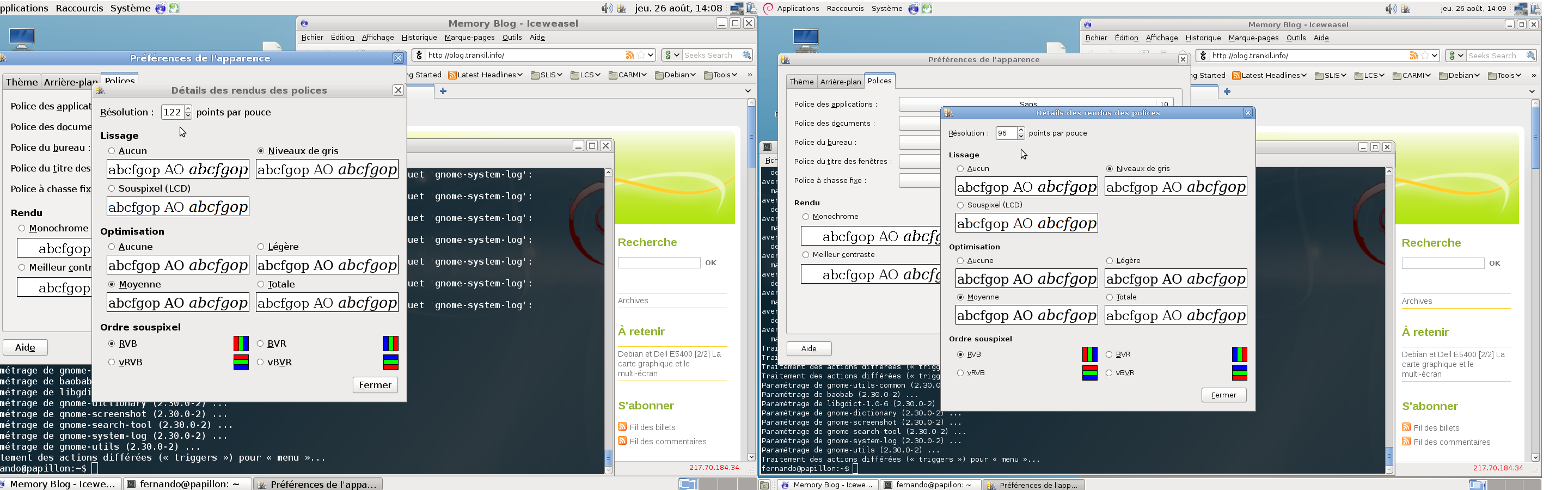Image resolution: width=1568 pixels, height=490 pixels.
Task: Click the workspace switcher in the right bottom panel
Action: coord(1505,485)
